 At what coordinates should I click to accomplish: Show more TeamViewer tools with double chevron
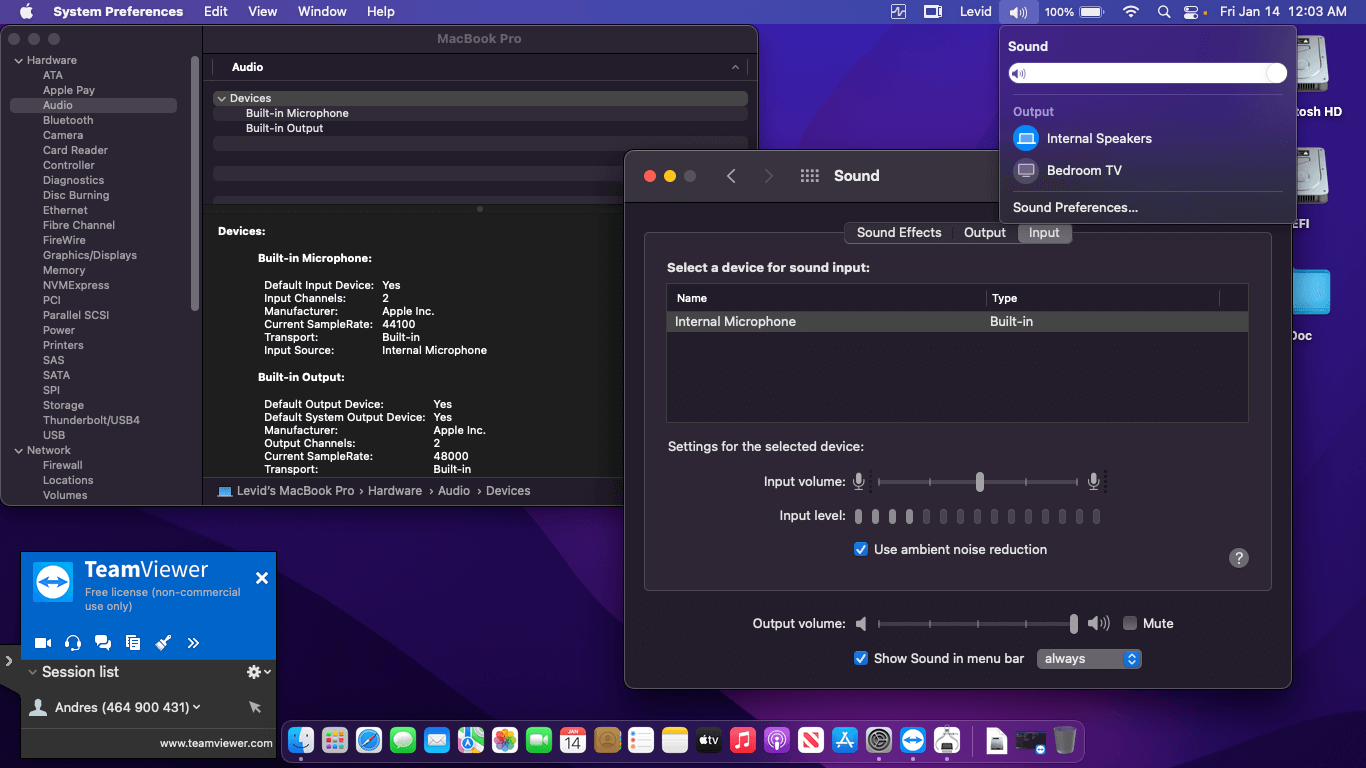(193, 643)
